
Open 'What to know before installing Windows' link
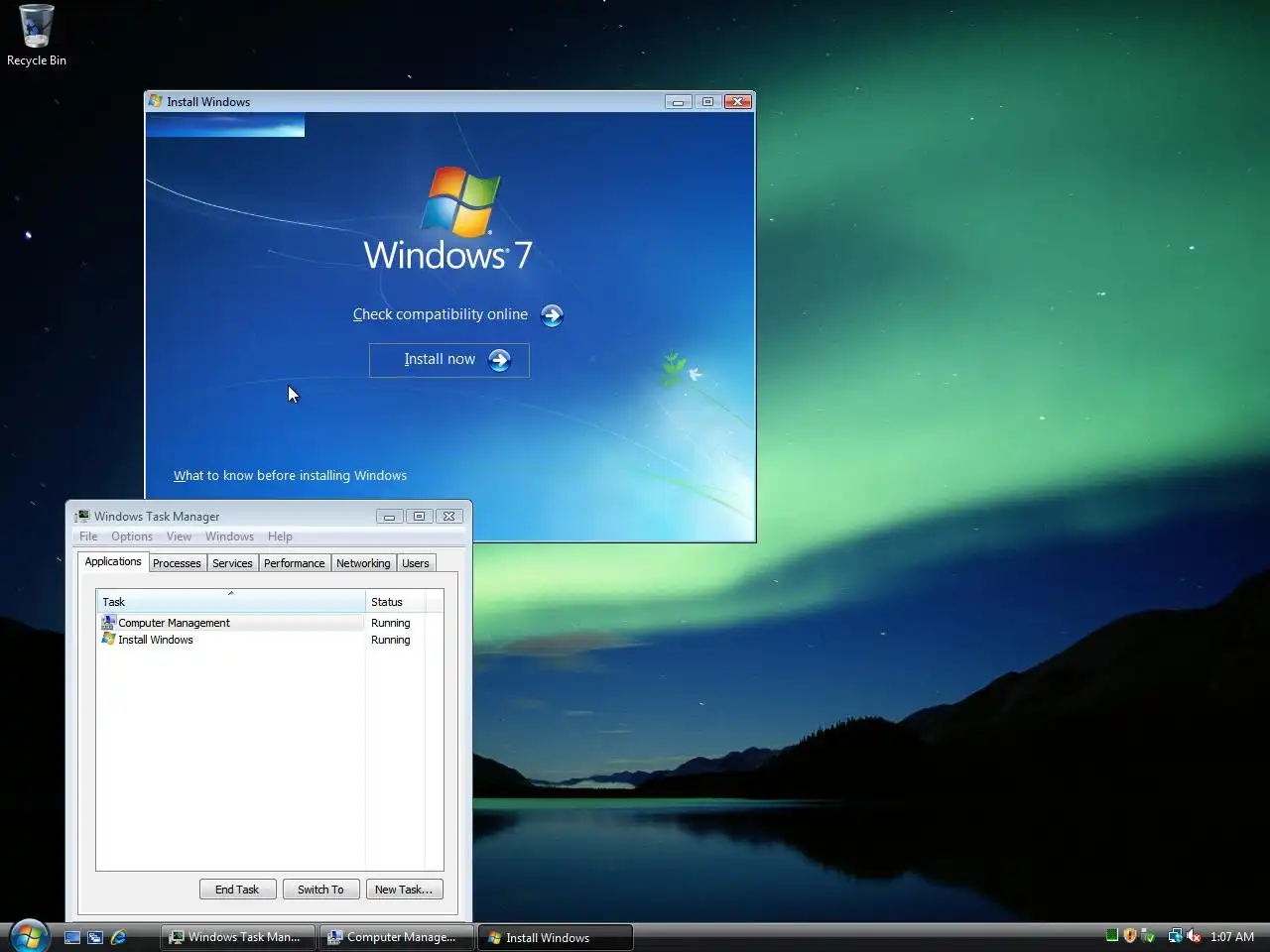pyautogui.click(x=290, y=476)
